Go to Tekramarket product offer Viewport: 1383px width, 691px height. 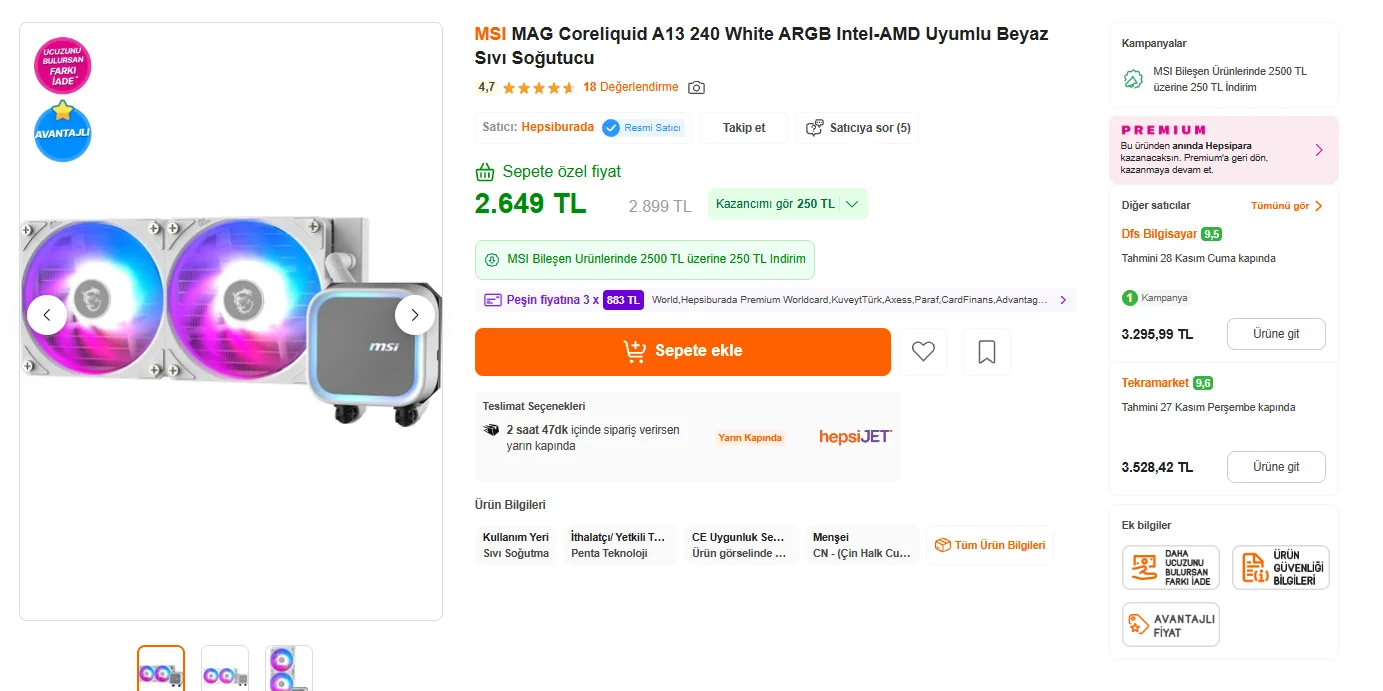point(1275,467)
